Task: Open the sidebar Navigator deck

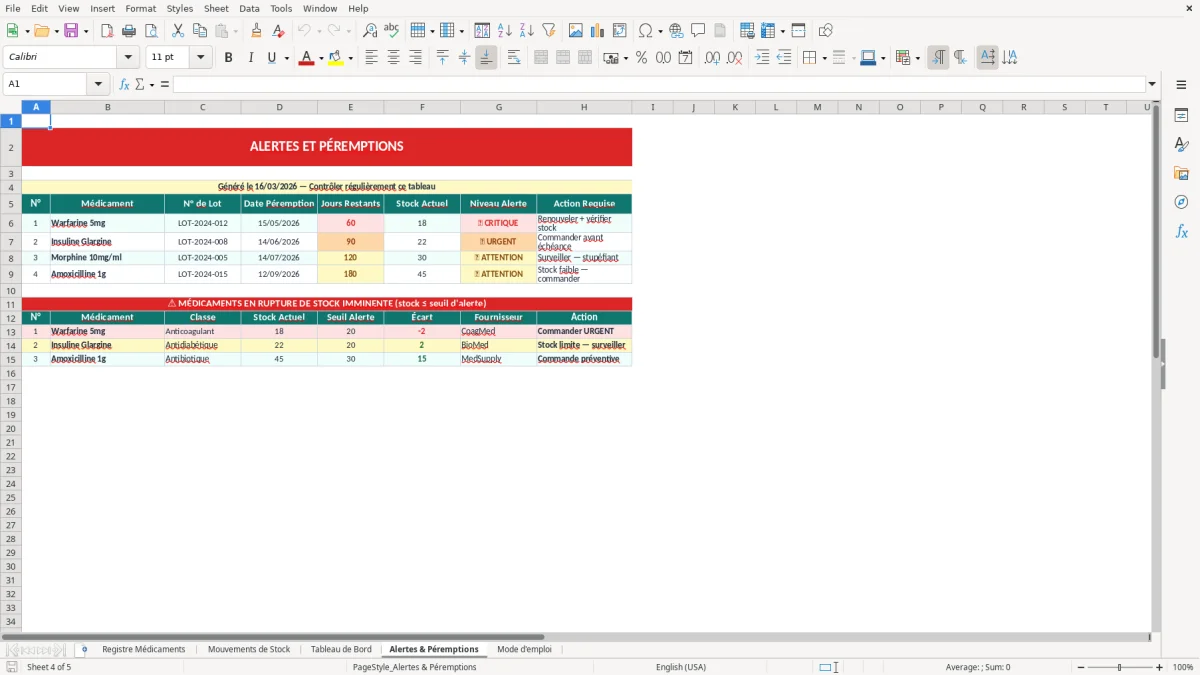Action: click(1181, 202)
